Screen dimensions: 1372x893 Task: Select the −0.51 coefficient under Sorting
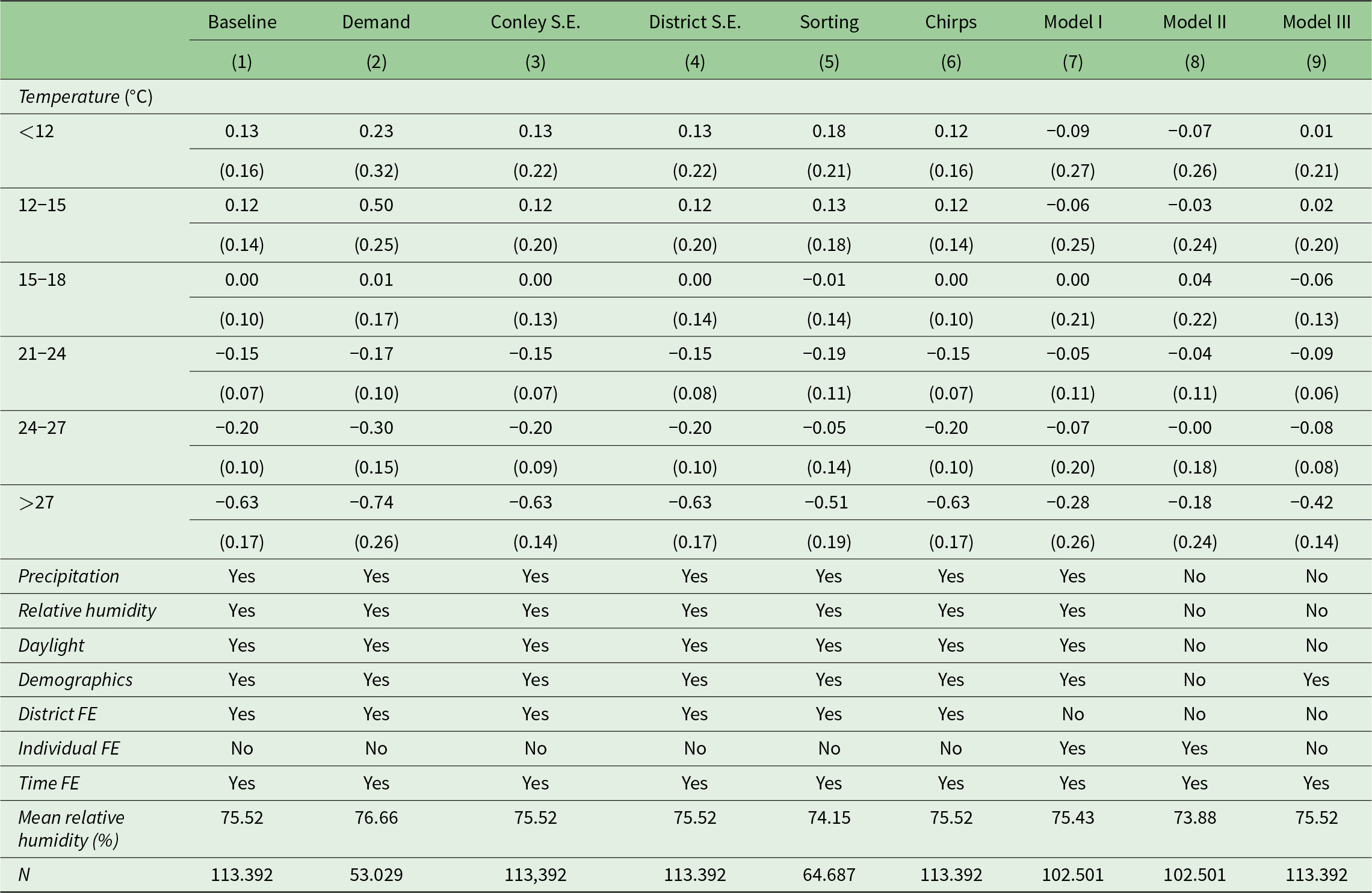point(826,502)
